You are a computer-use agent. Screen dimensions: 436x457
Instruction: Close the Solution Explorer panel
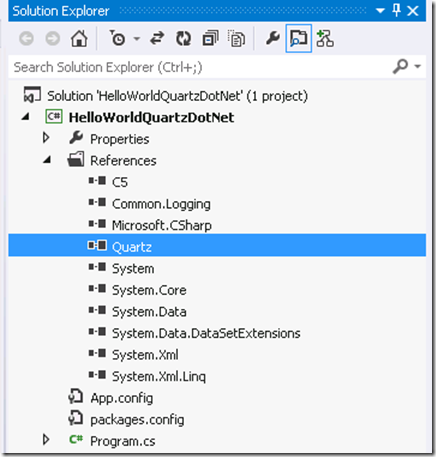click(x=413, y=11)
